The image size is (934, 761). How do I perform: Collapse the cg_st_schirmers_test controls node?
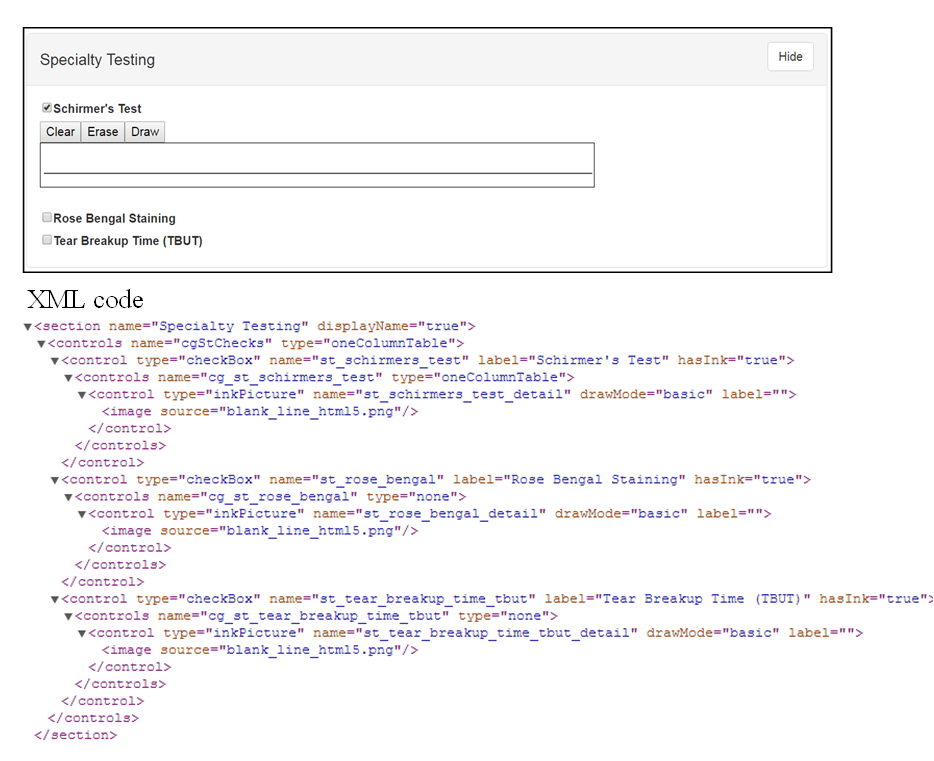point(69,378)
